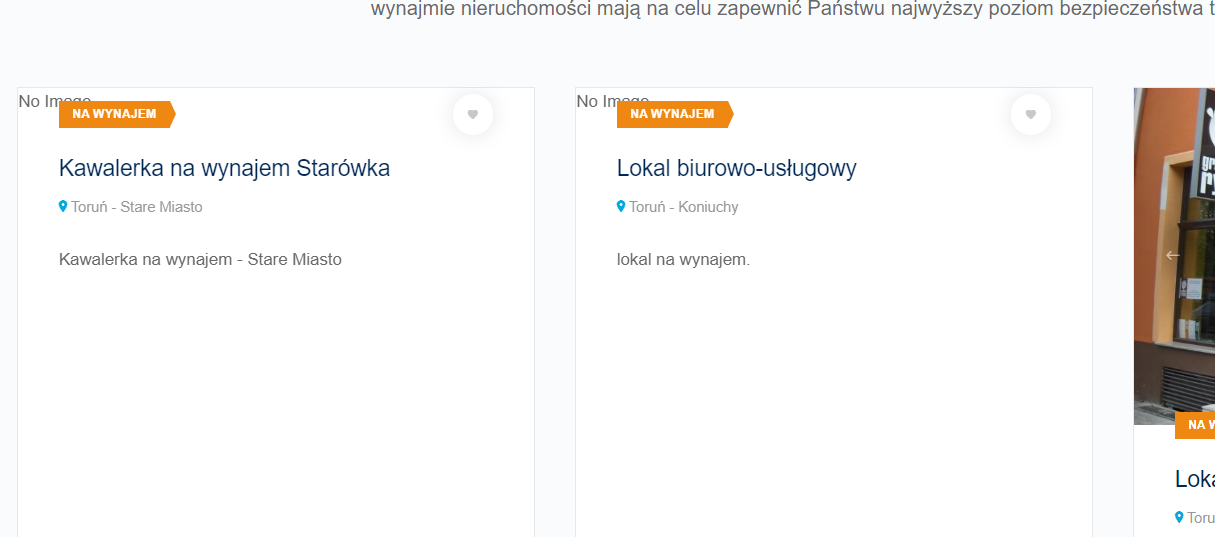Select the Toruń - Koniuchy location text

tap(683, 207)
